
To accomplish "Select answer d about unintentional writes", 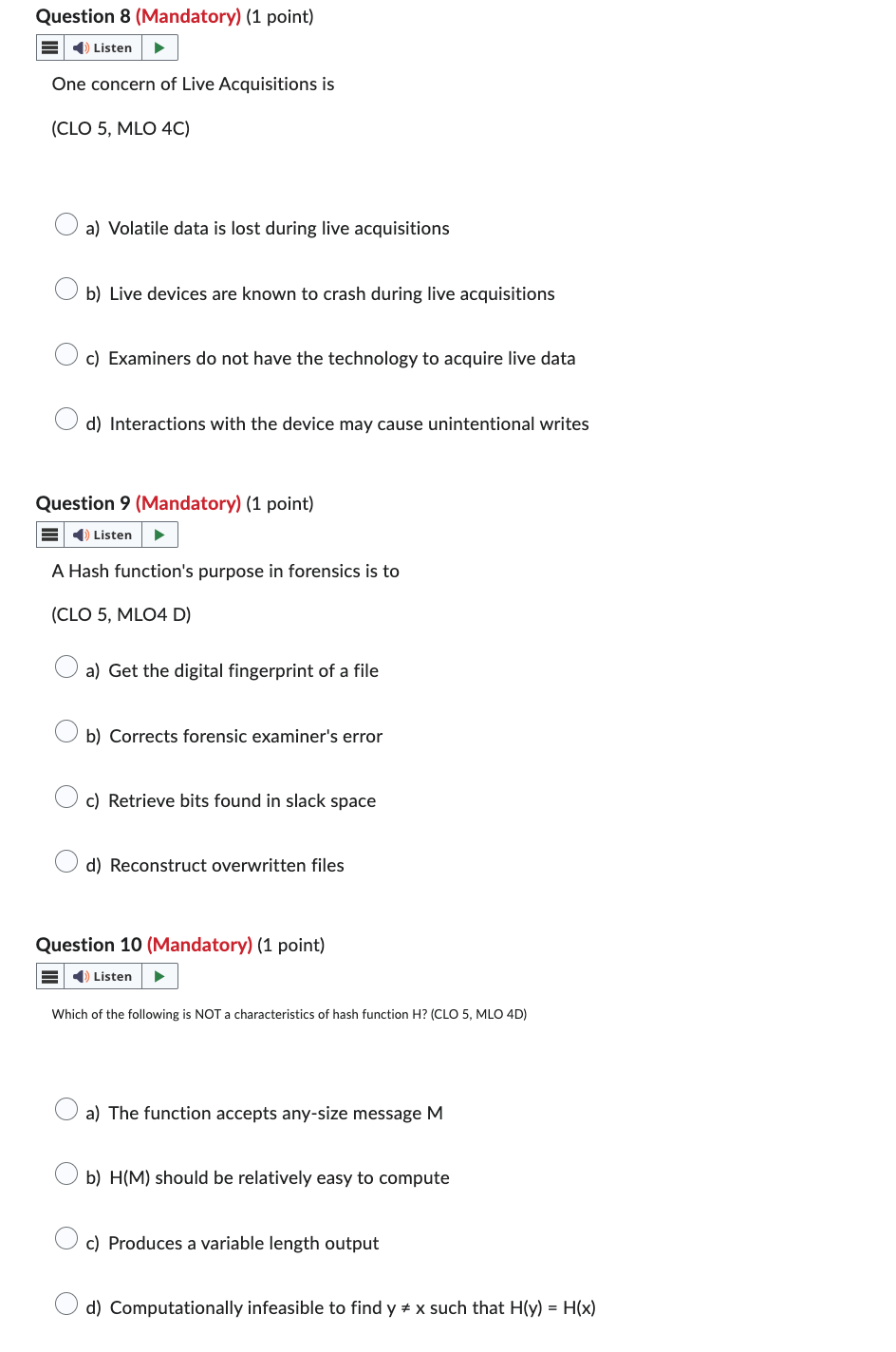I will pos(66,418).
